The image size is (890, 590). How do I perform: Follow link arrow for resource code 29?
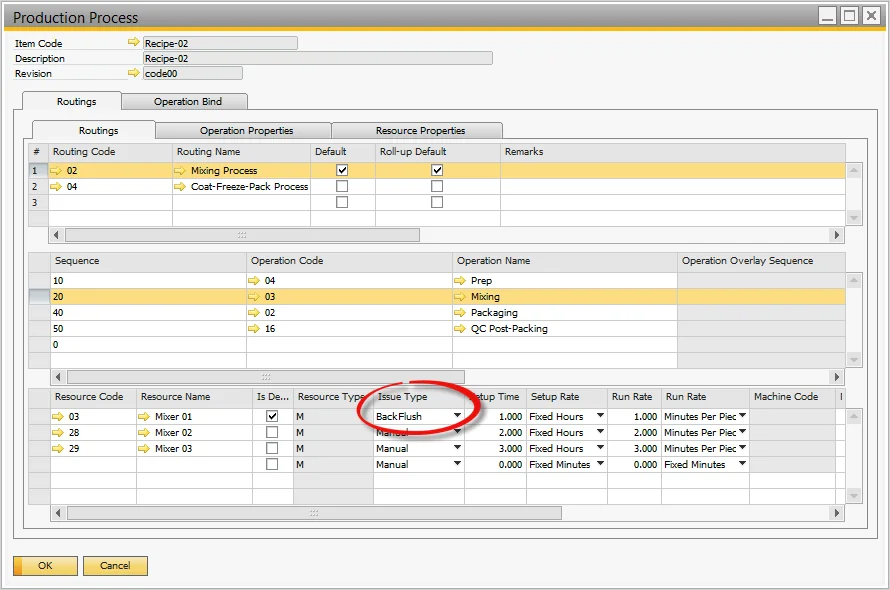point(58,448)
